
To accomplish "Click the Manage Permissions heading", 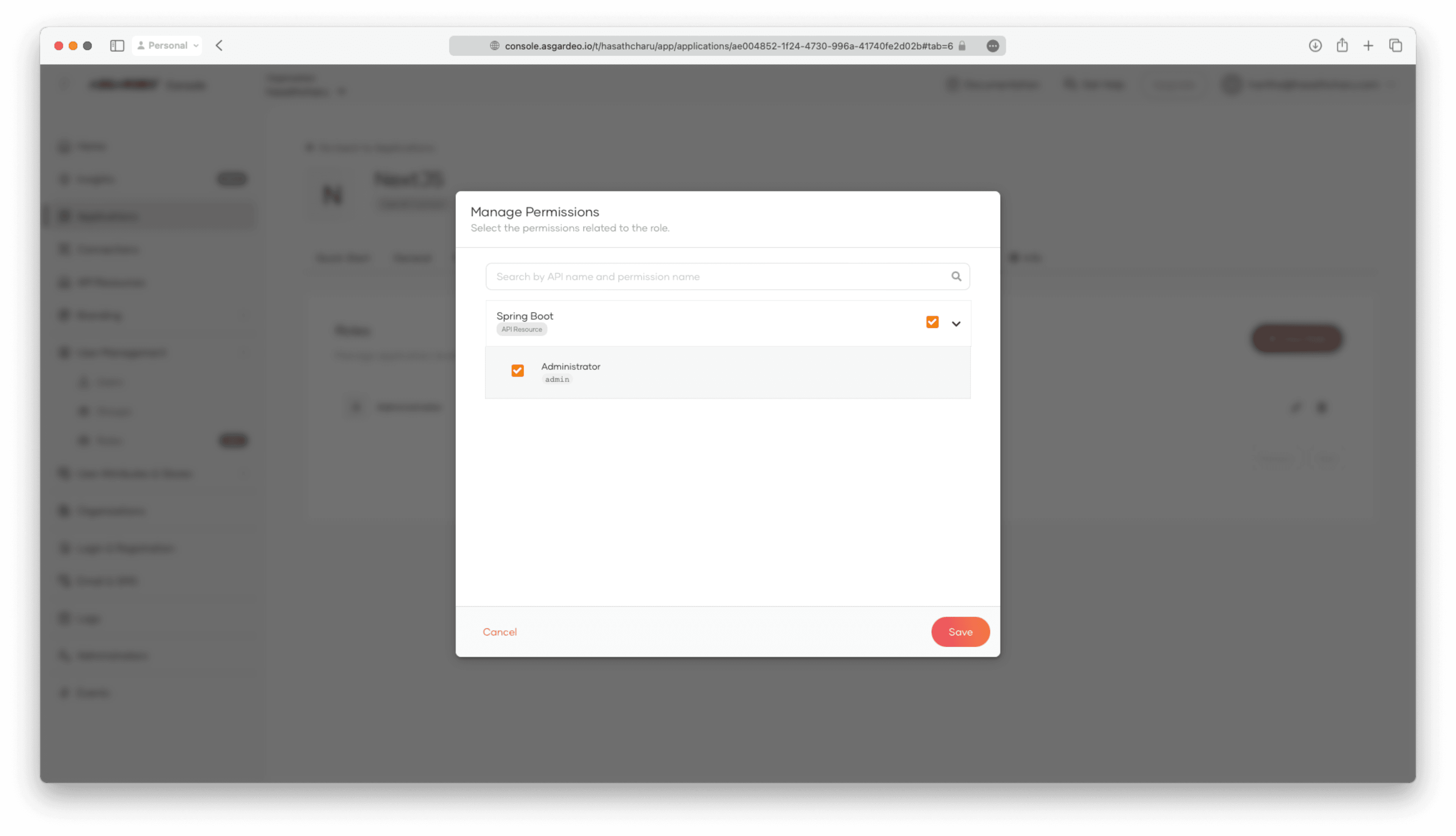I will tap(535, 212).
